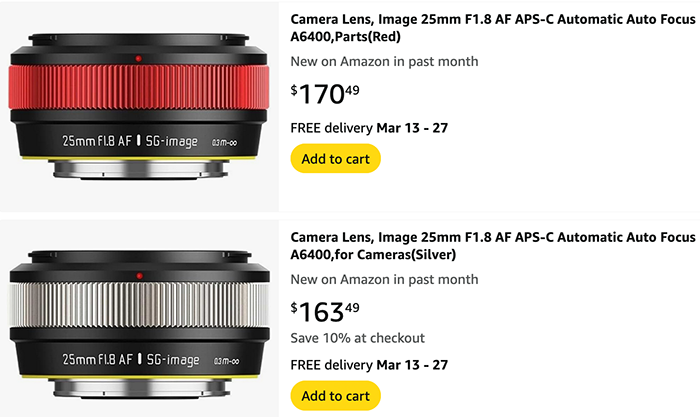Click New on Amazon label for the red lens
The width and height of the screenshot is (700, 417).
384,61
